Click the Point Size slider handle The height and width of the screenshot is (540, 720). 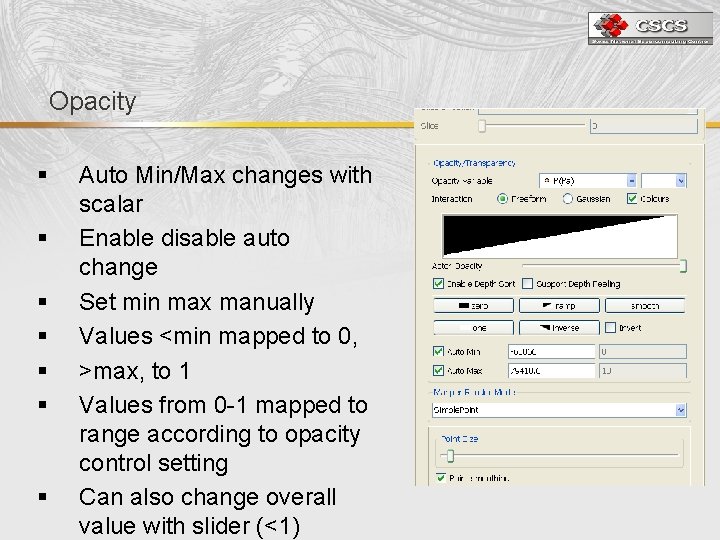(450, 456)
